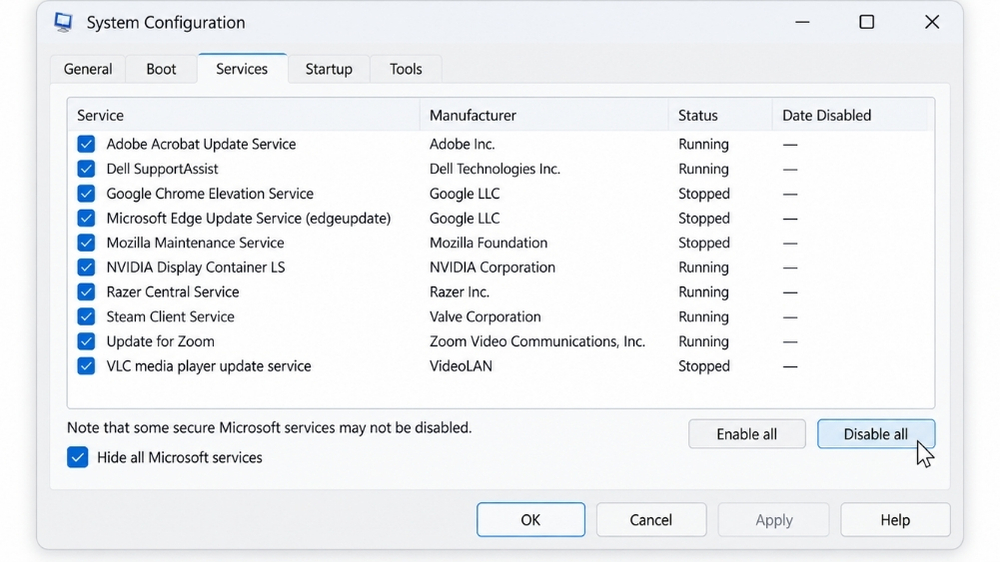Sort by the Status column header
Viewport: 1000px width, 562px height.
point(720,115)
